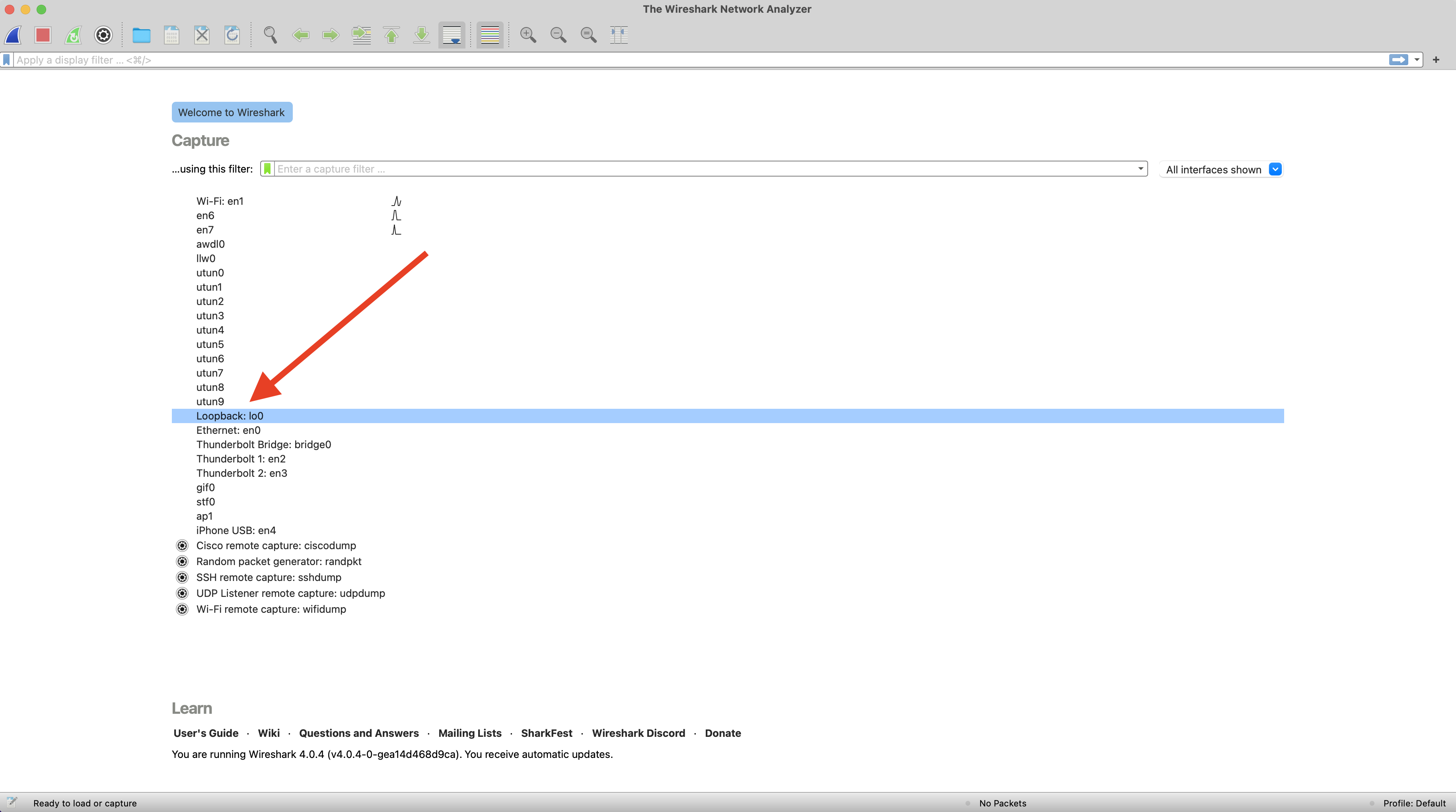Start capturing packets with shark fin icon
The image size is (1456, 812).
(x=13, y=35)
